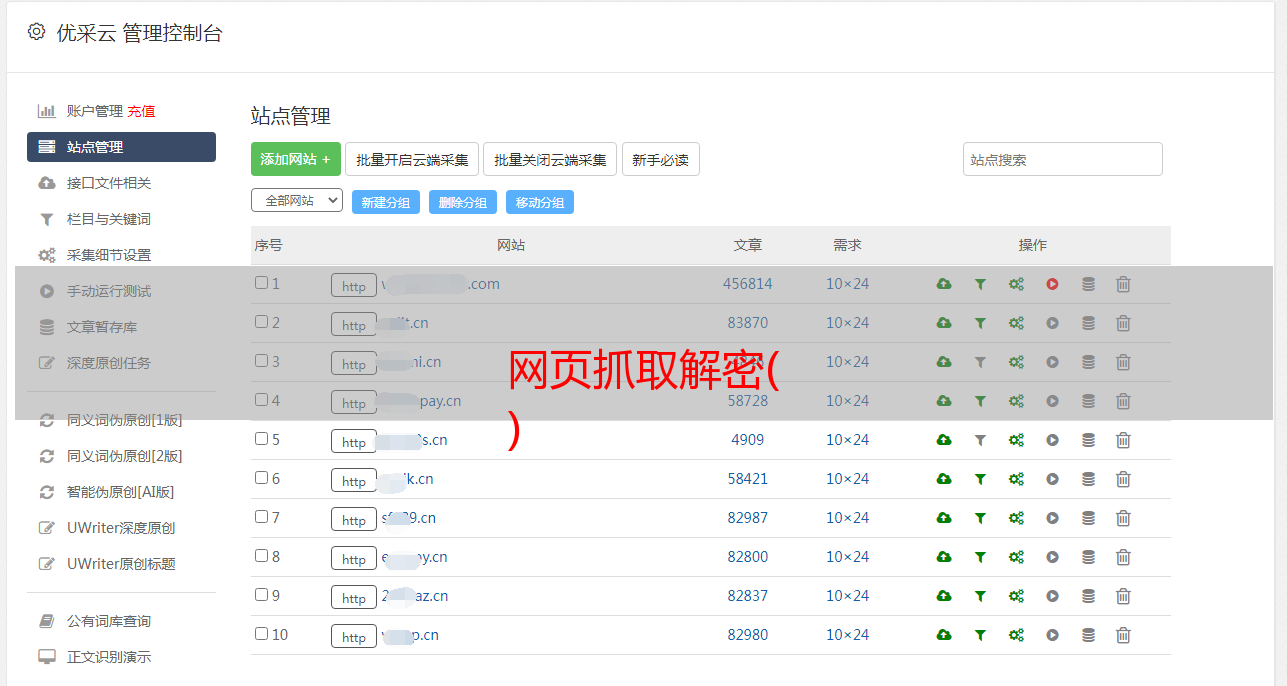Screen dimensions: 1287x686
Task: Open the database icon in row 7
Action: (1088, 518)
